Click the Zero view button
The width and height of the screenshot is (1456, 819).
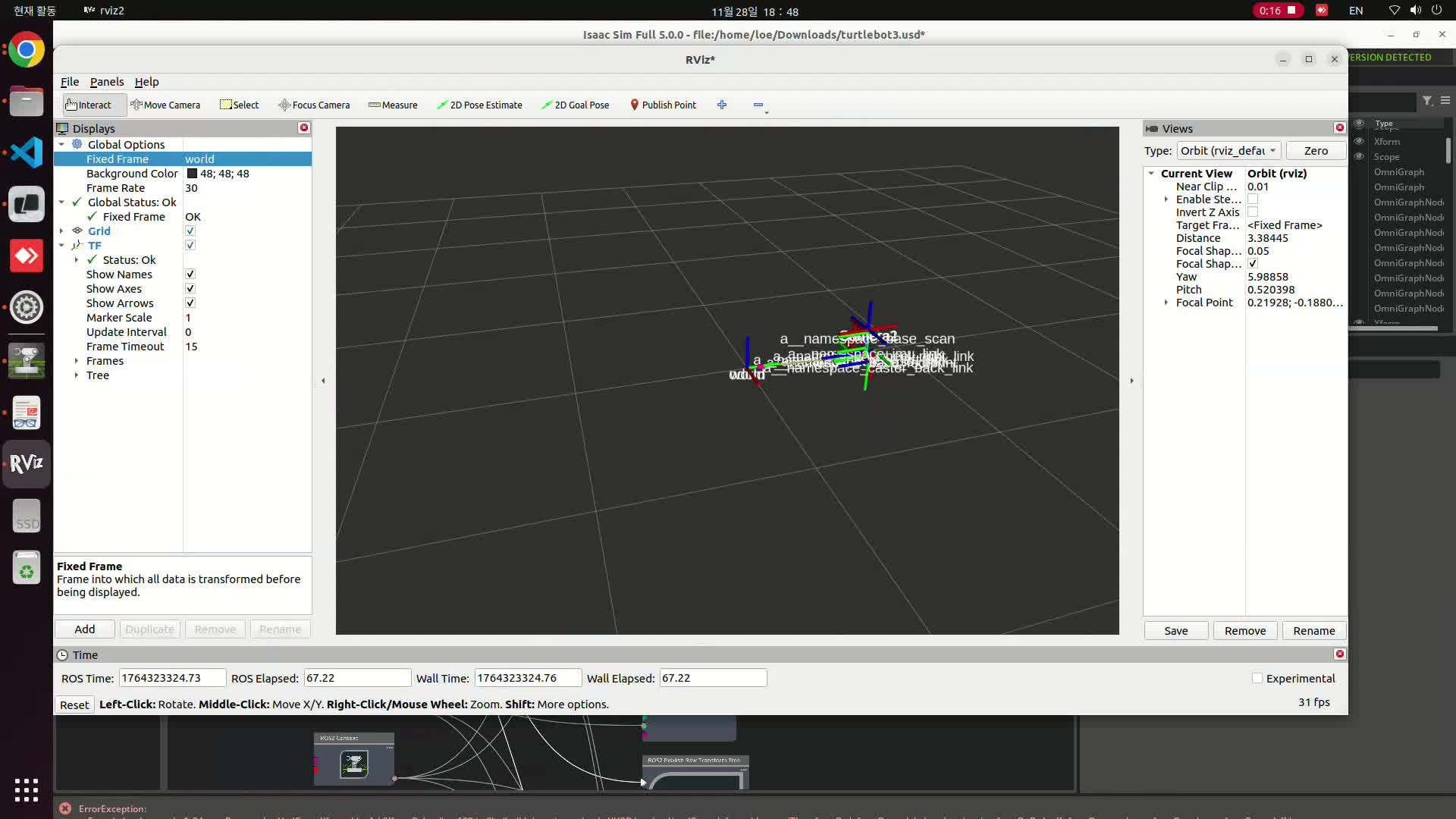click(1316, 151)
